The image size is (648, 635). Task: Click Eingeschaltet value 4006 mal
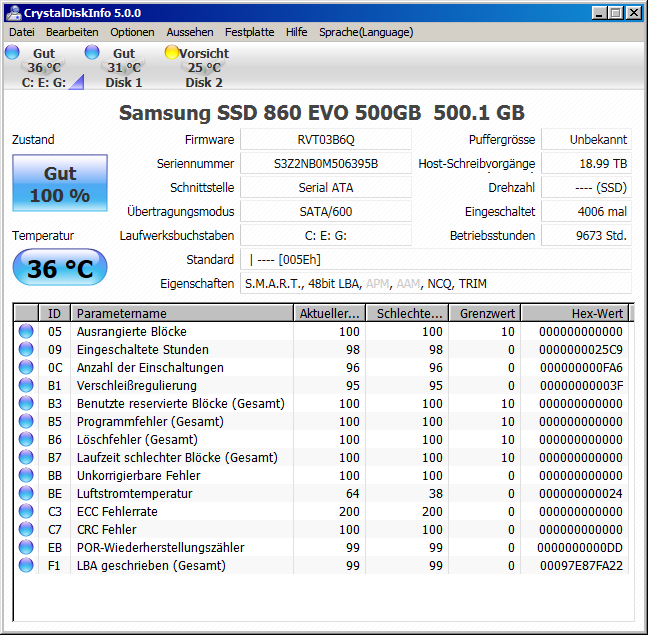point(586,212)
